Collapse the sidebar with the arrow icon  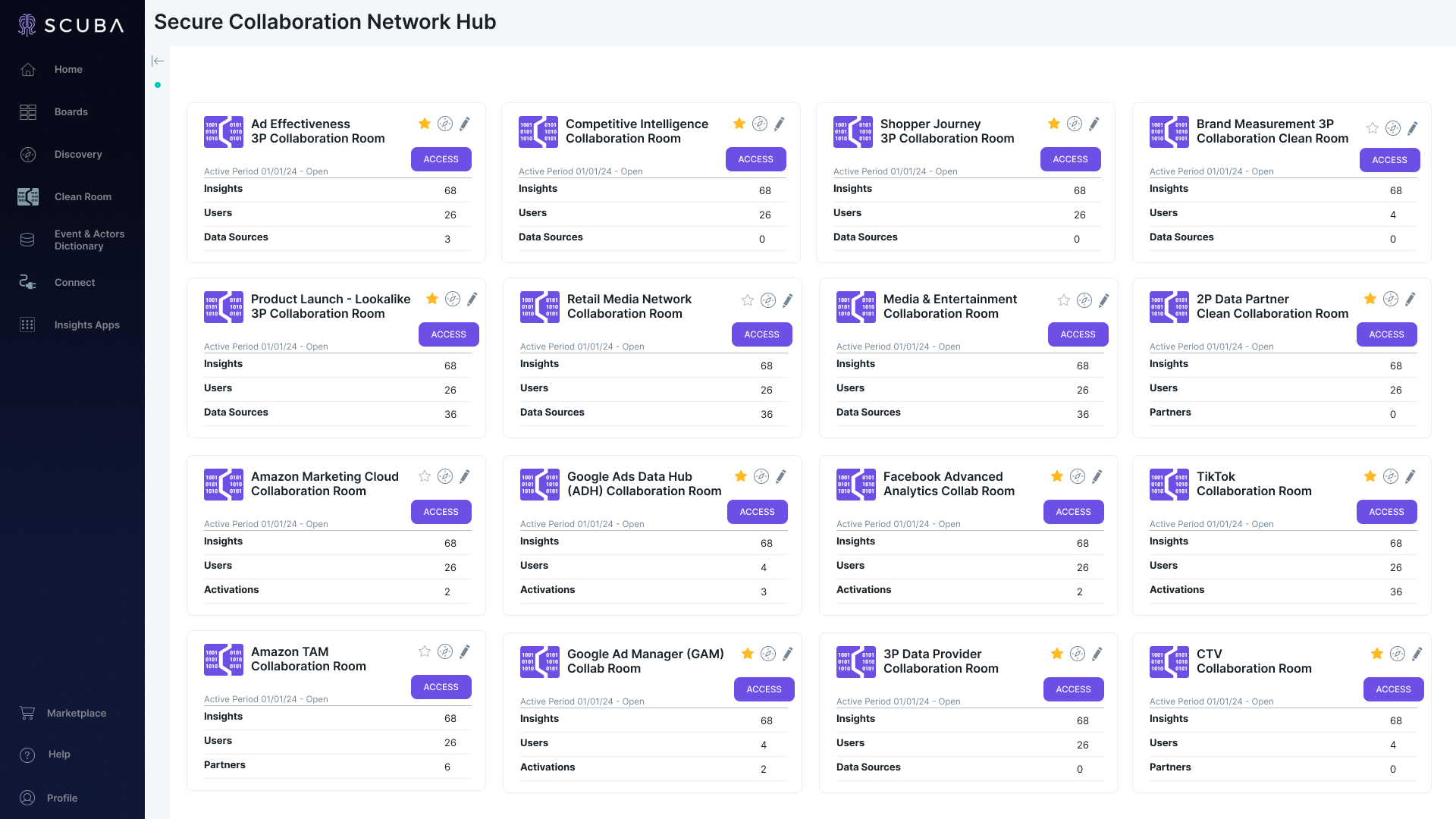pyautogui.click(x=158, y=61)
